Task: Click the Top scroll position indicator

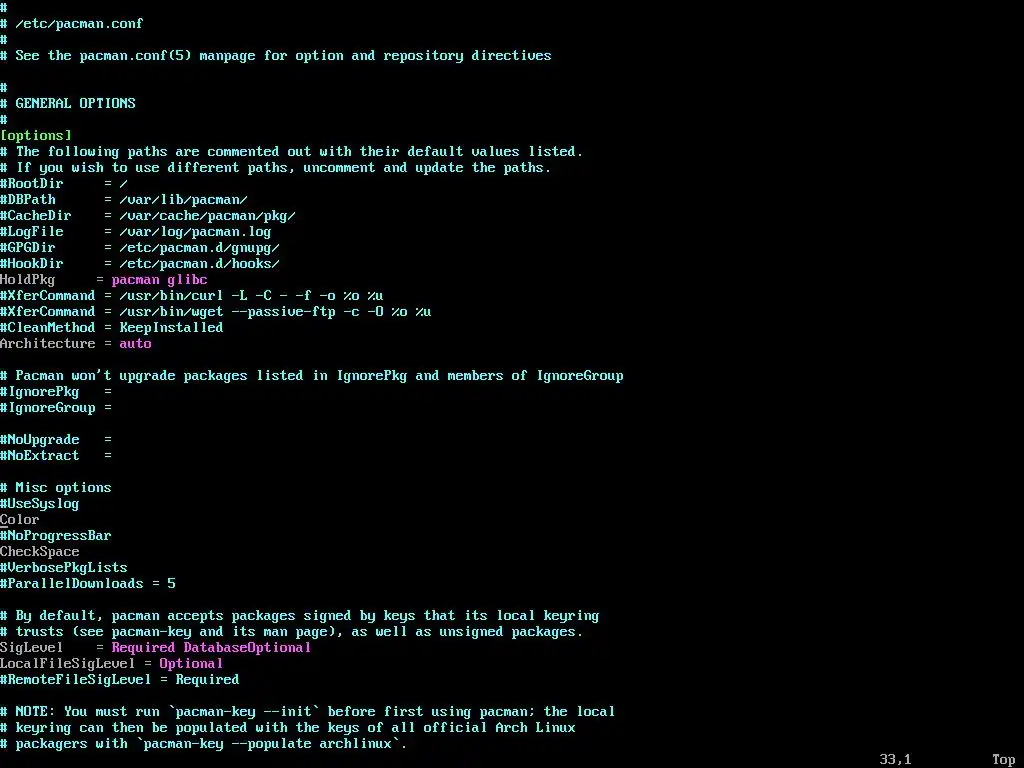Action: point(1003,760)
